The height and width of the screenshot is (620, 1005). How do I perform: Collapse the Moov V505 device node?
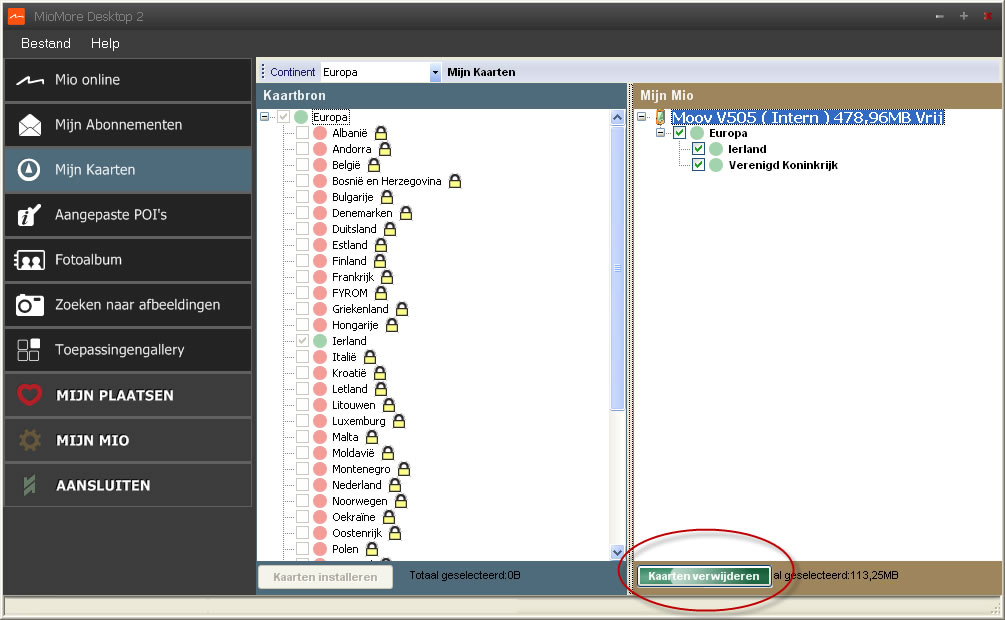641,117
